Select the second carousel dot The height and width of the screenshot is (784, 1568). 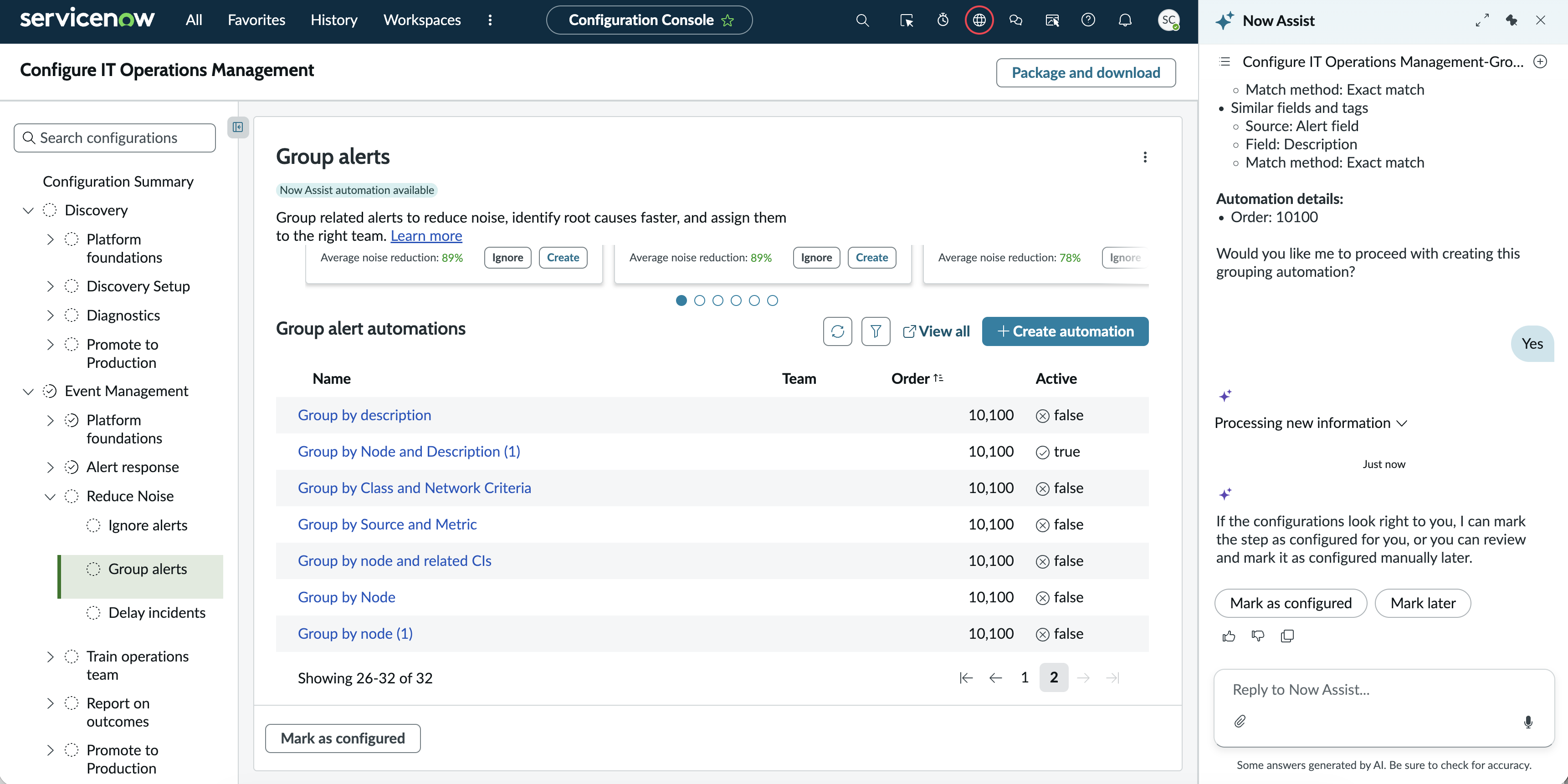point(699,300)
